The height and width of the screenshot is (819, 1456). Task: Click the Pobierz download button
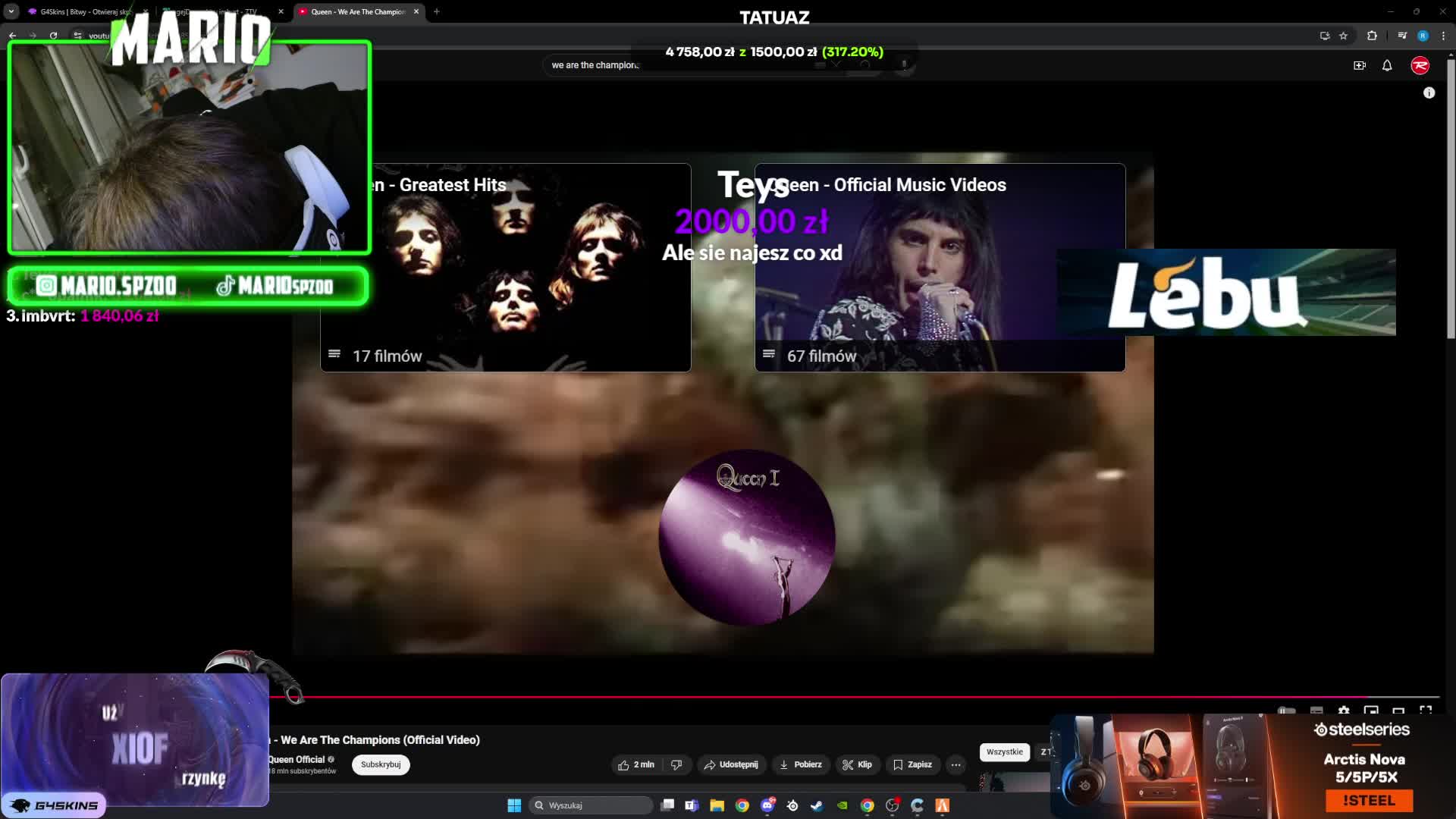pyautogui.click(x=801, y=764)
